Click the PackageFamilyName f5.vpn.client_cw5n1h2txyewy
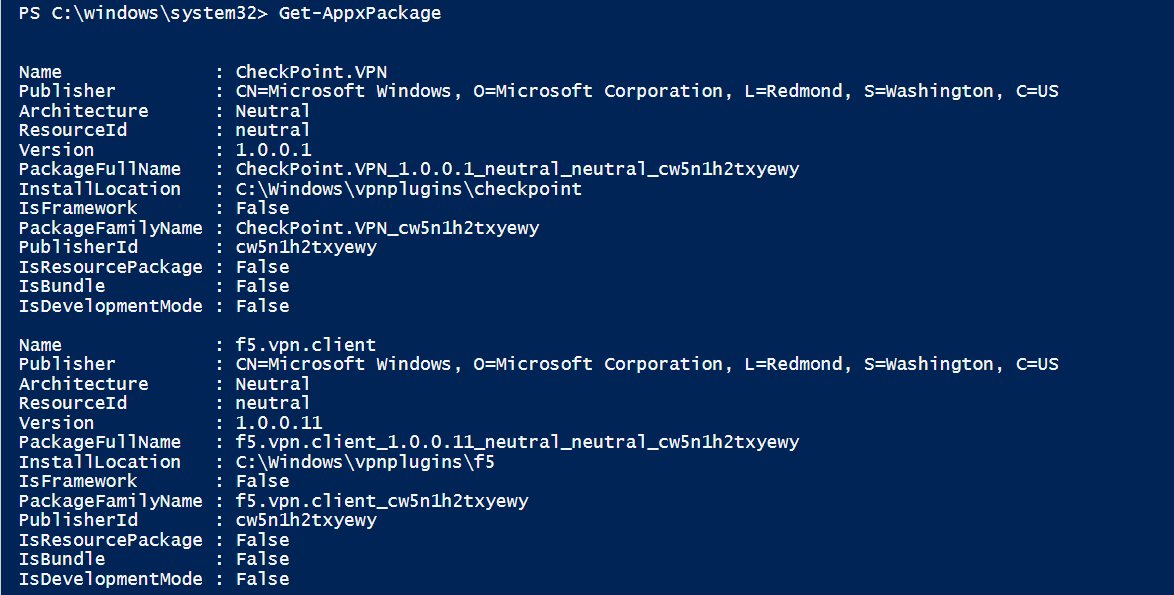The height and width of the screenshot is (595, 1174). click(x=382, y=501)
